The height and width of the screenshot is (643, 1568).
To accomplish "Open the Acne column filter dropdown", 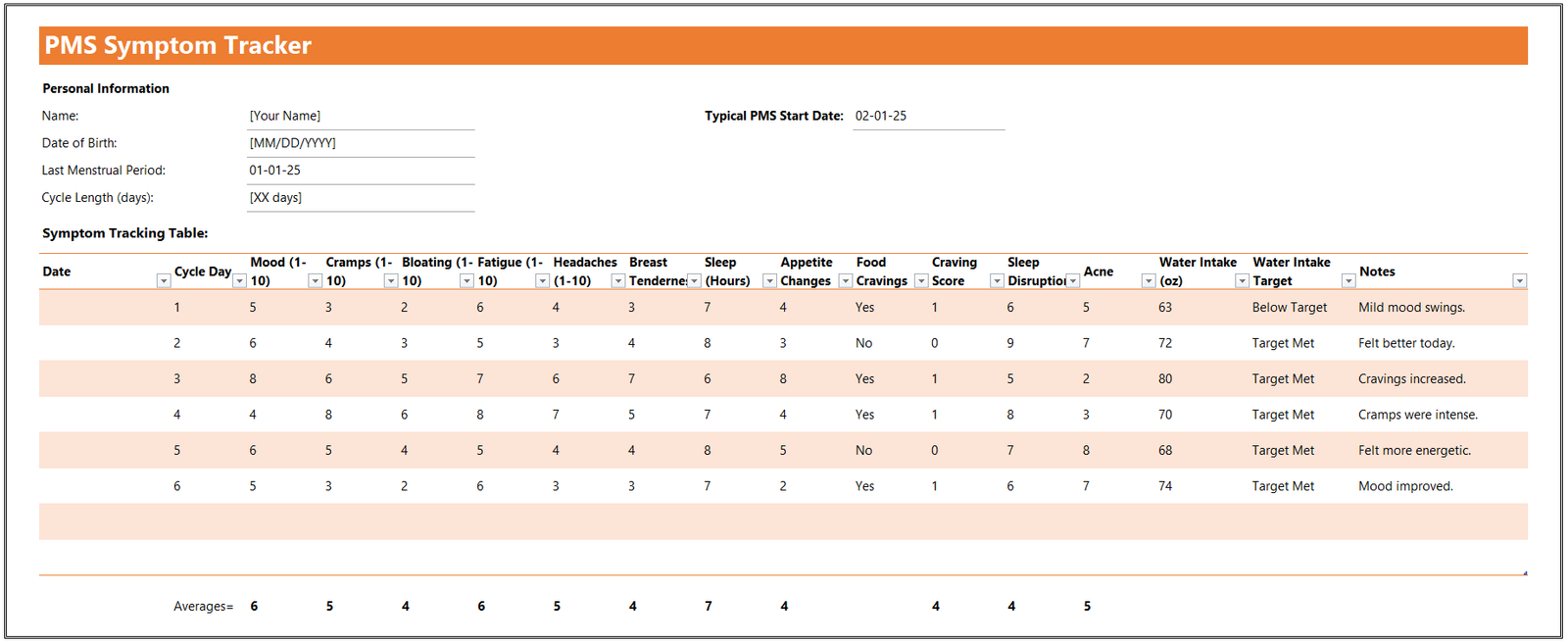I will (1149, 281).
